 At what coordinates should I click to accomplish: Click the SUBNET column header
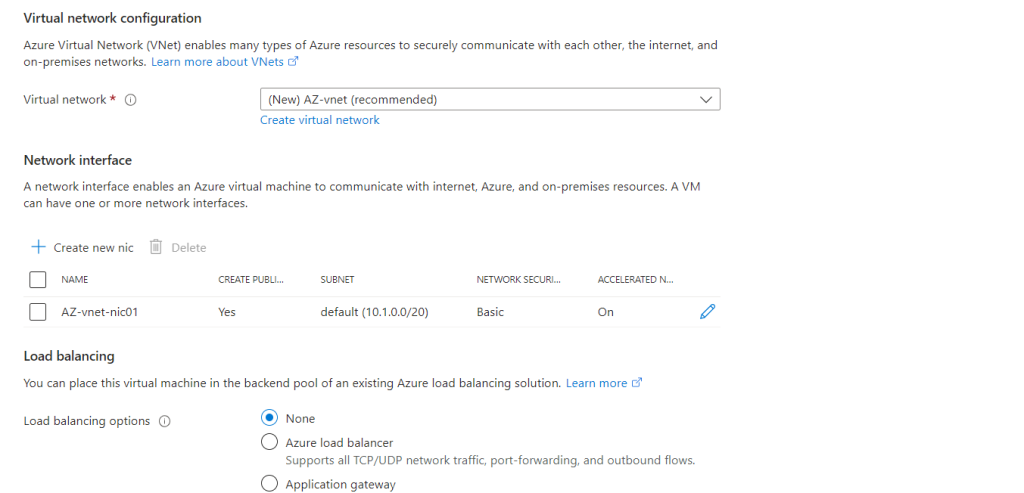(x=337, y=280)
